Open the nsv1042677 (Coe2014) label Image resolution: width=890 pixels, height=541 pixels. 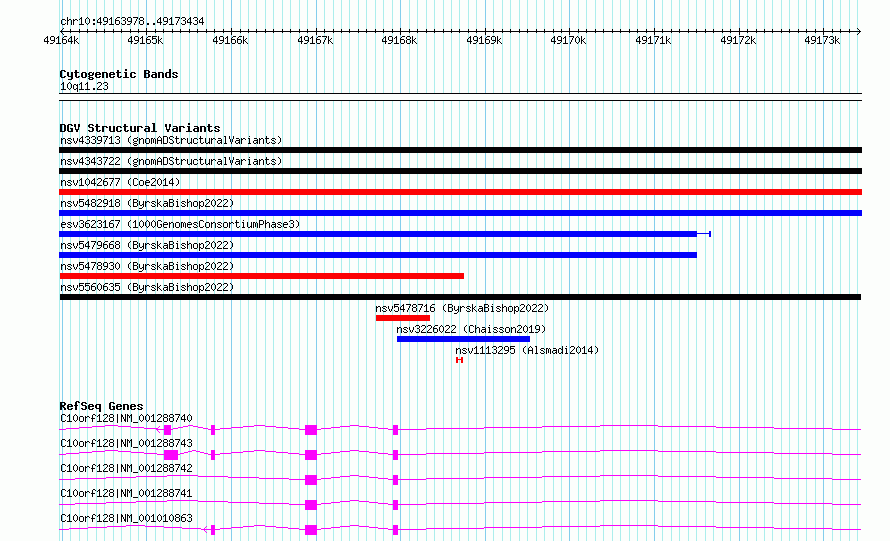[120, 182]
